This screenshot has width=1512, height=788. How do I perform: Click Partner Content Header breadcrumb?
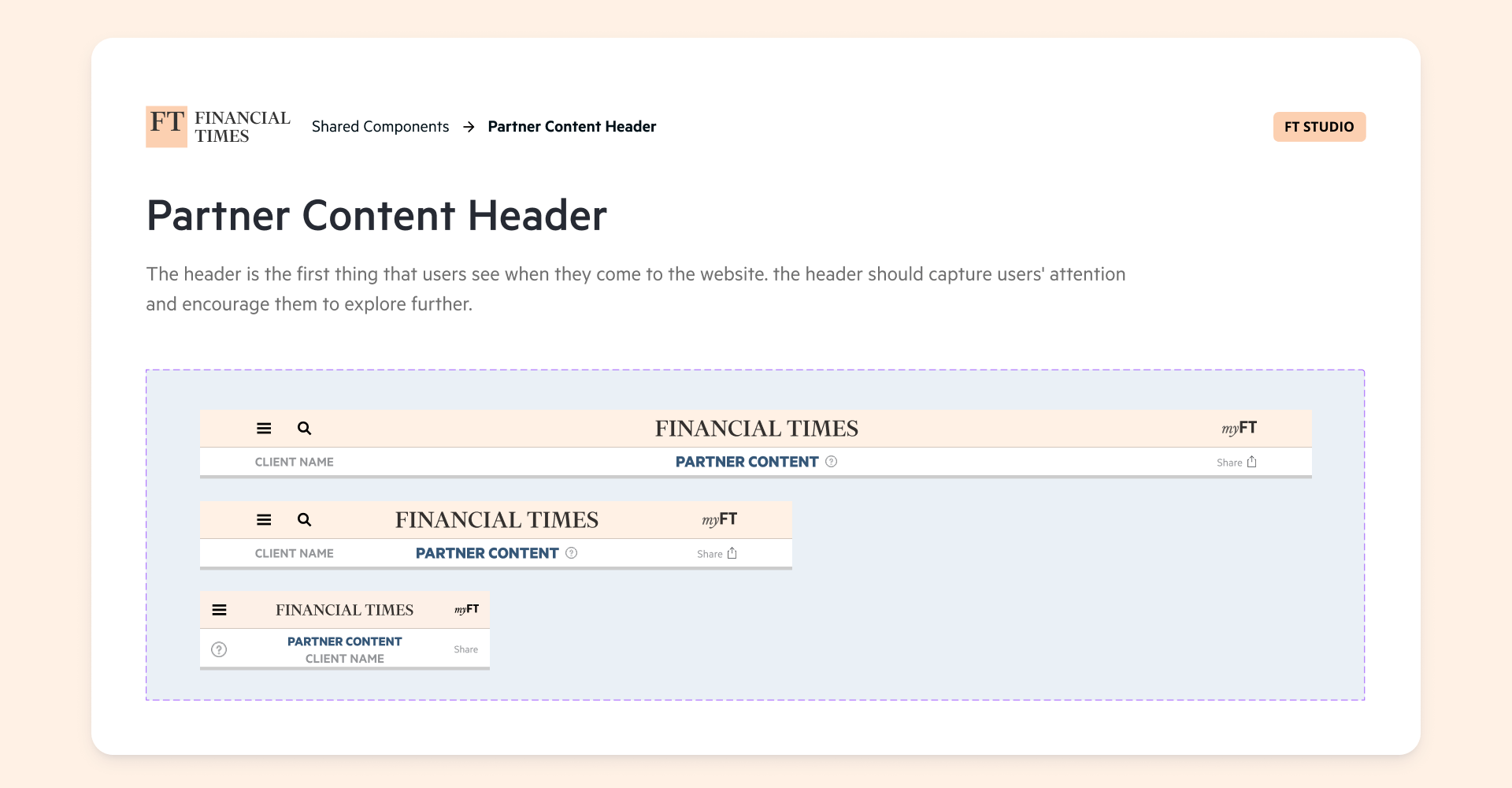(x=572, y=127)
